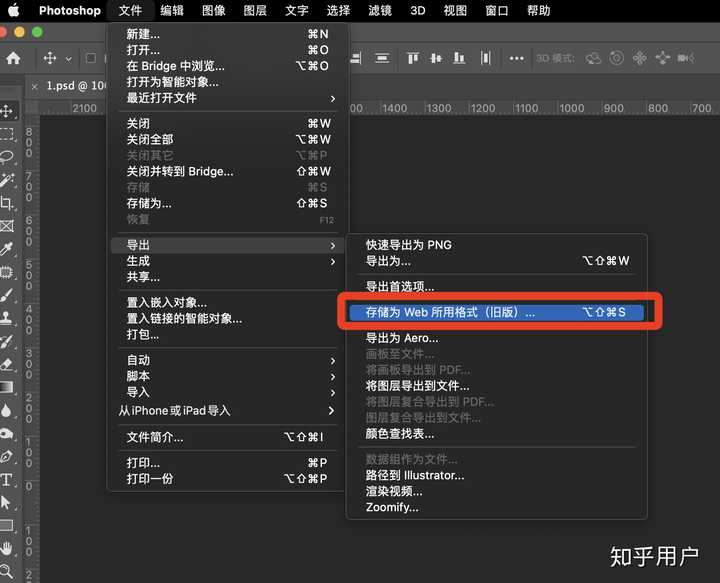Expand the 自动 submenu

pyautogui.click(x=228, y=360)
